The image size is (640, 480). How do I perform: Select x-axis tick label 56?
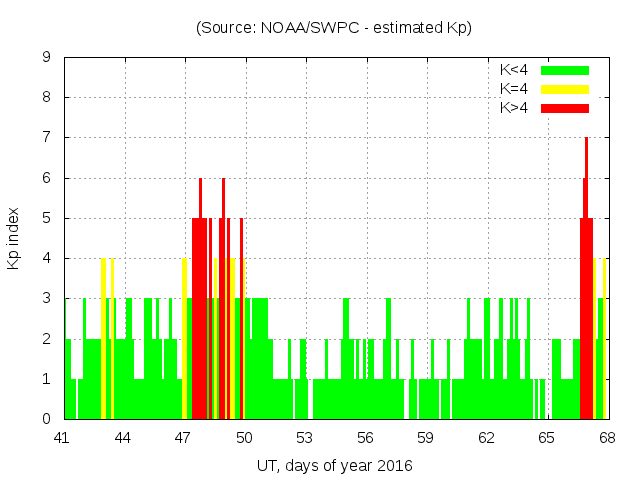365,437
